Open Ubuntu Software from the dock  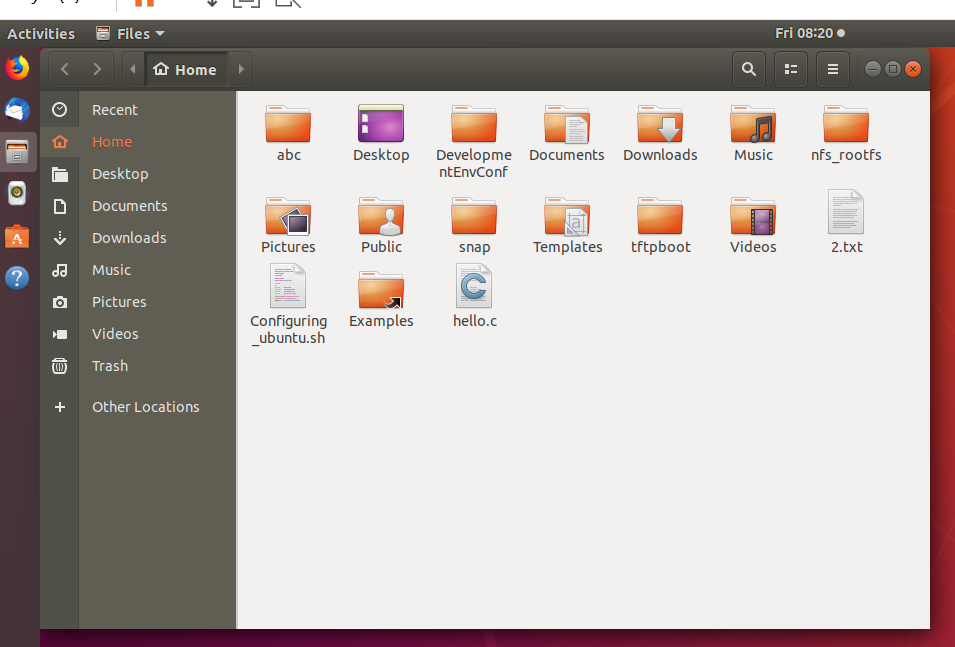click(17, 236)
